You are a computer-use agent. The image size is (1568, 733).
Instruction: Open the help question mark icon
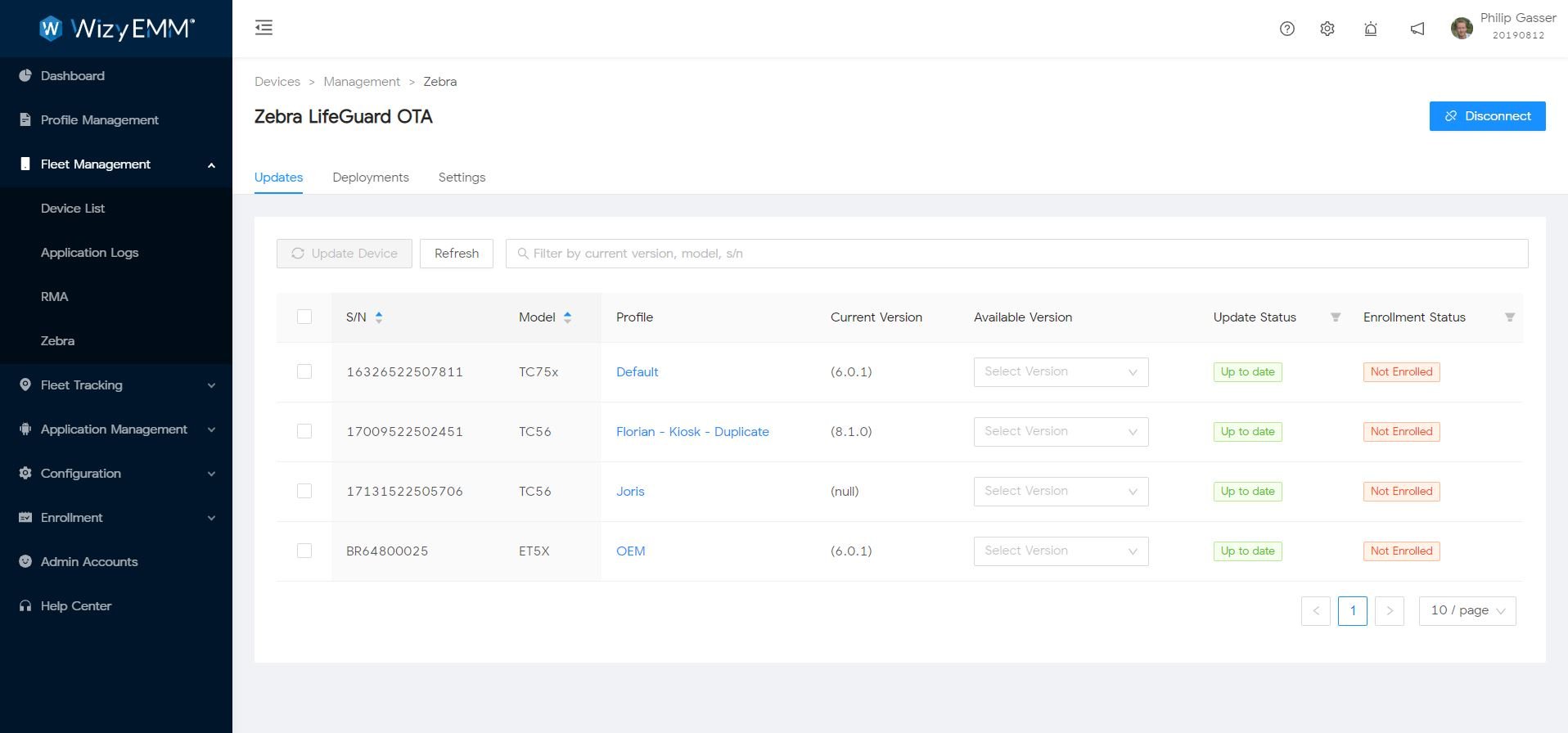click(1287, 29)
